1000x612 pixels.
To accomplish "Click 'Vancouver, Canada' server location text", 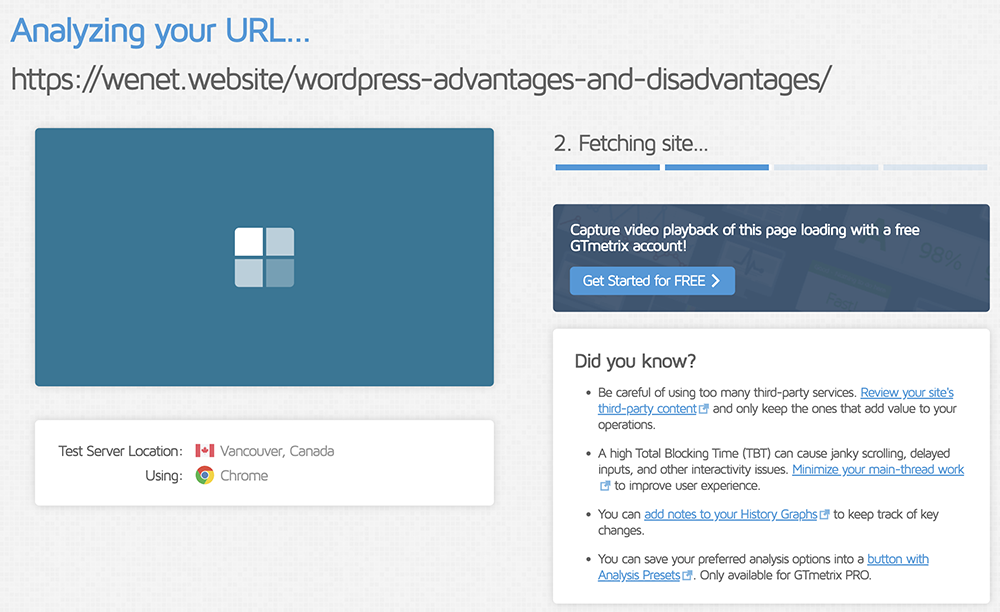I will (x=277, y=451).
